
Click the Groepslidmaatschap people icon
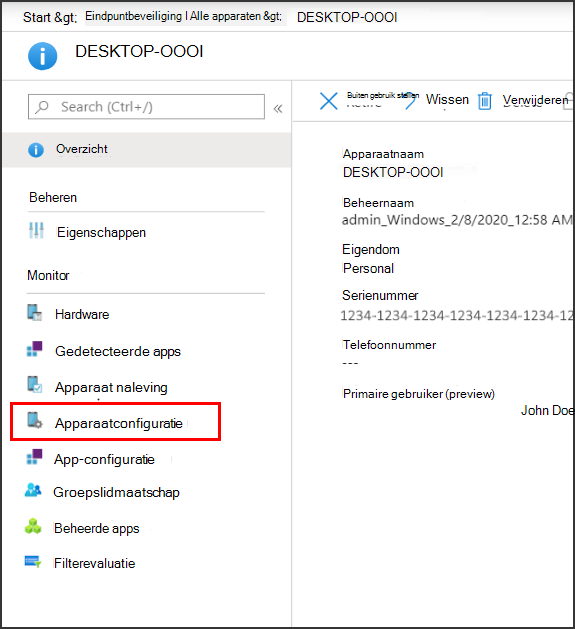pyautogui.click(x=33, y=490)
